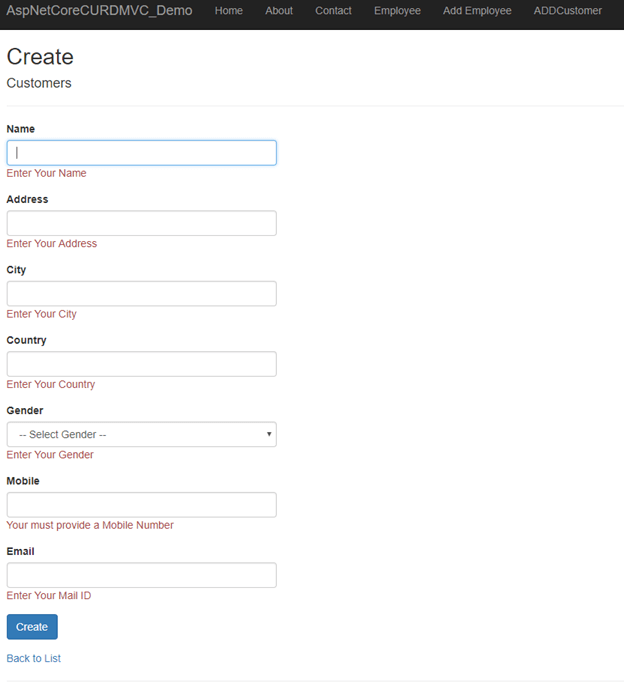Focus the Name text field
Viewport: 624px width, 683px height.
tap(141, 153)
